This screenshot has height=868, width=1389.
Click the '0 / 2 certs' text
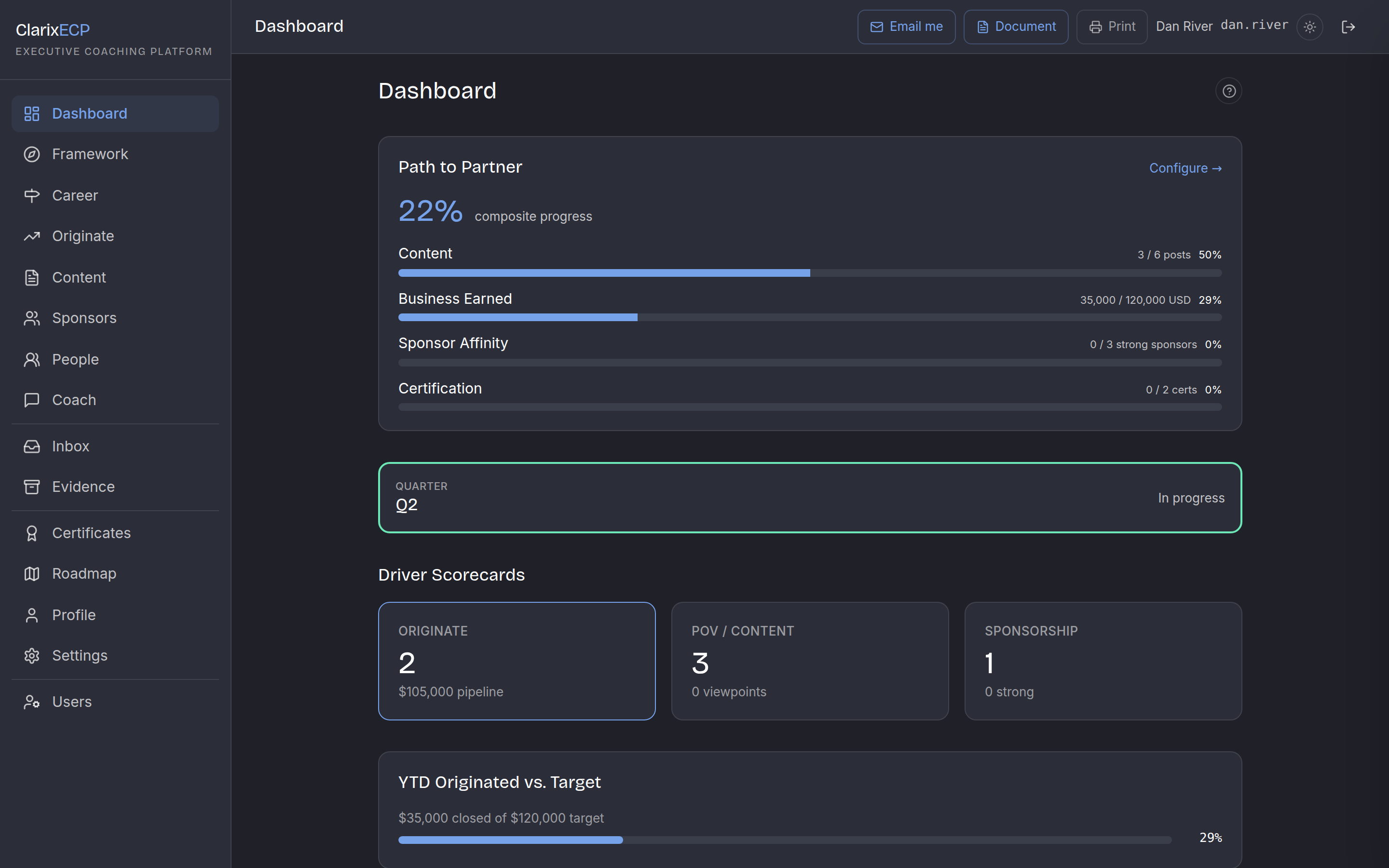(x=1171, y=390)
